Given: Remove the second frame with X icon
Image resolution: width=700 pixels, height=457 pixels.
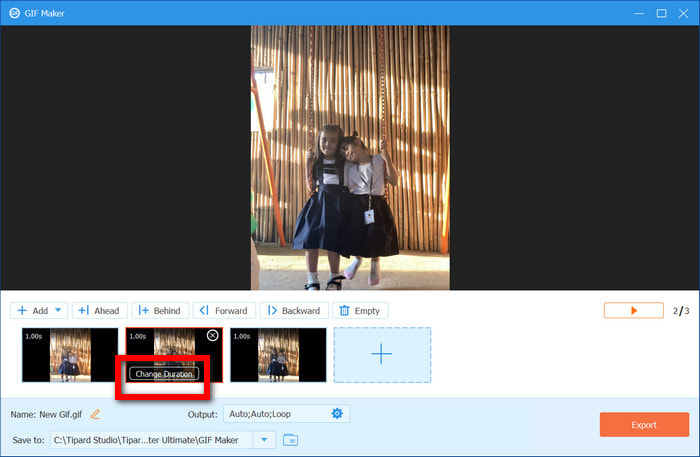Looking at the screenshot, I should click(212, 336).
